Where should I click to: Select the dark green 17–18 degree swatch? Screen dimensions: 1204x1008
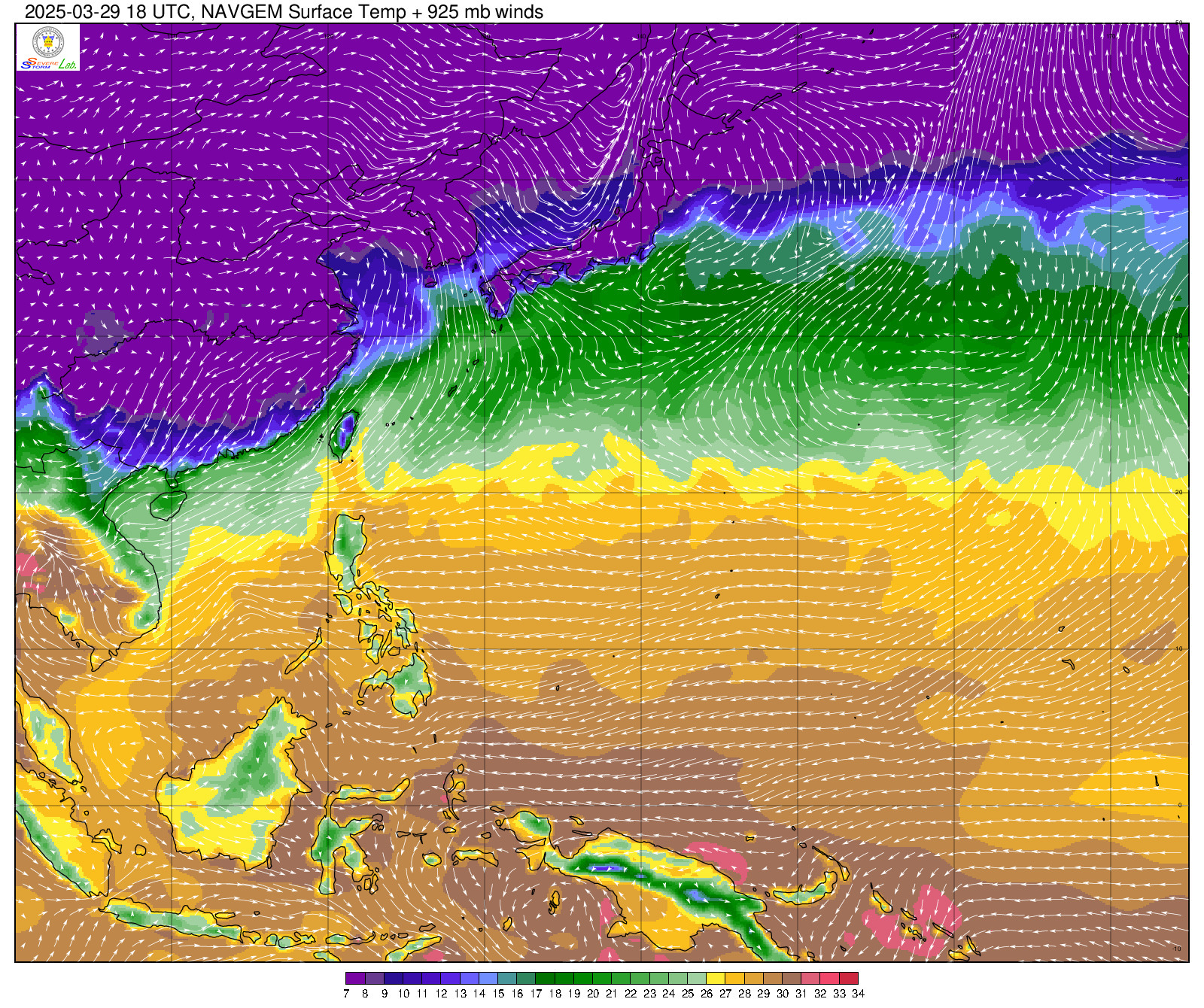[x=545, y=978]
